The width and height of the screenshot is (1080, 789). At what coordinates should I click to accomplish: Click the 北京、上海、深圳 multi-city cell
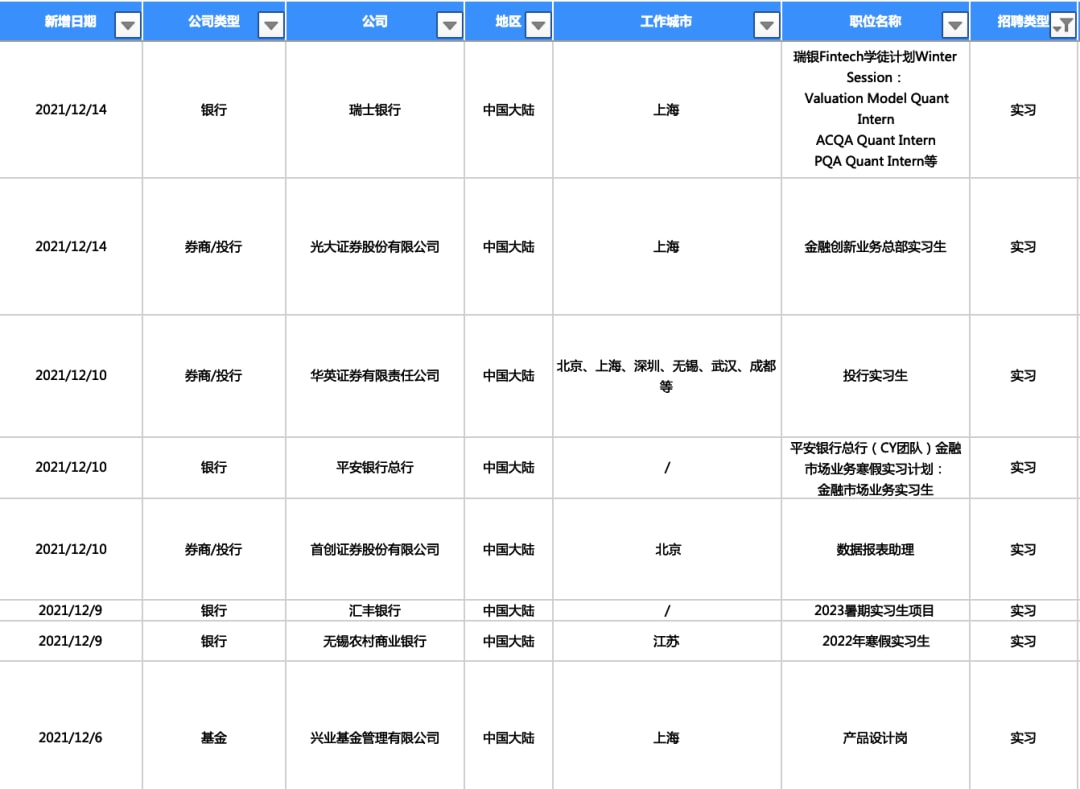pyautogui.click(x=667, y=375)
